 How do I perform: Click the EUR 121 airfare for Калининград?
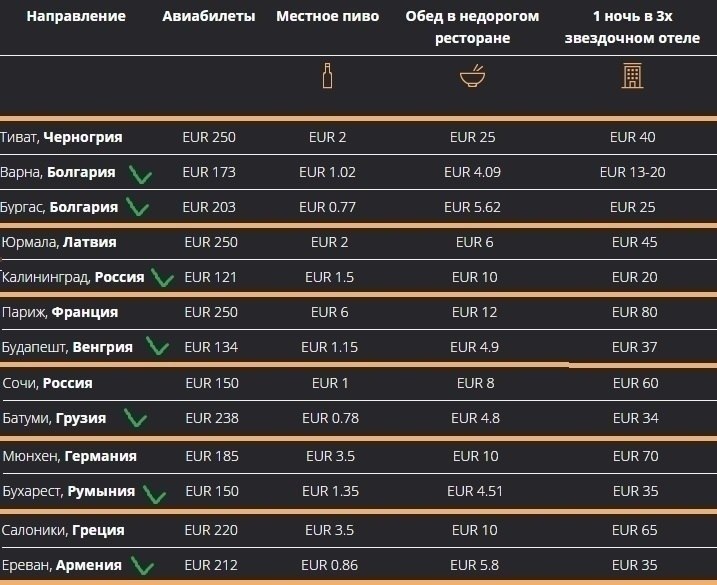point(211,277)
